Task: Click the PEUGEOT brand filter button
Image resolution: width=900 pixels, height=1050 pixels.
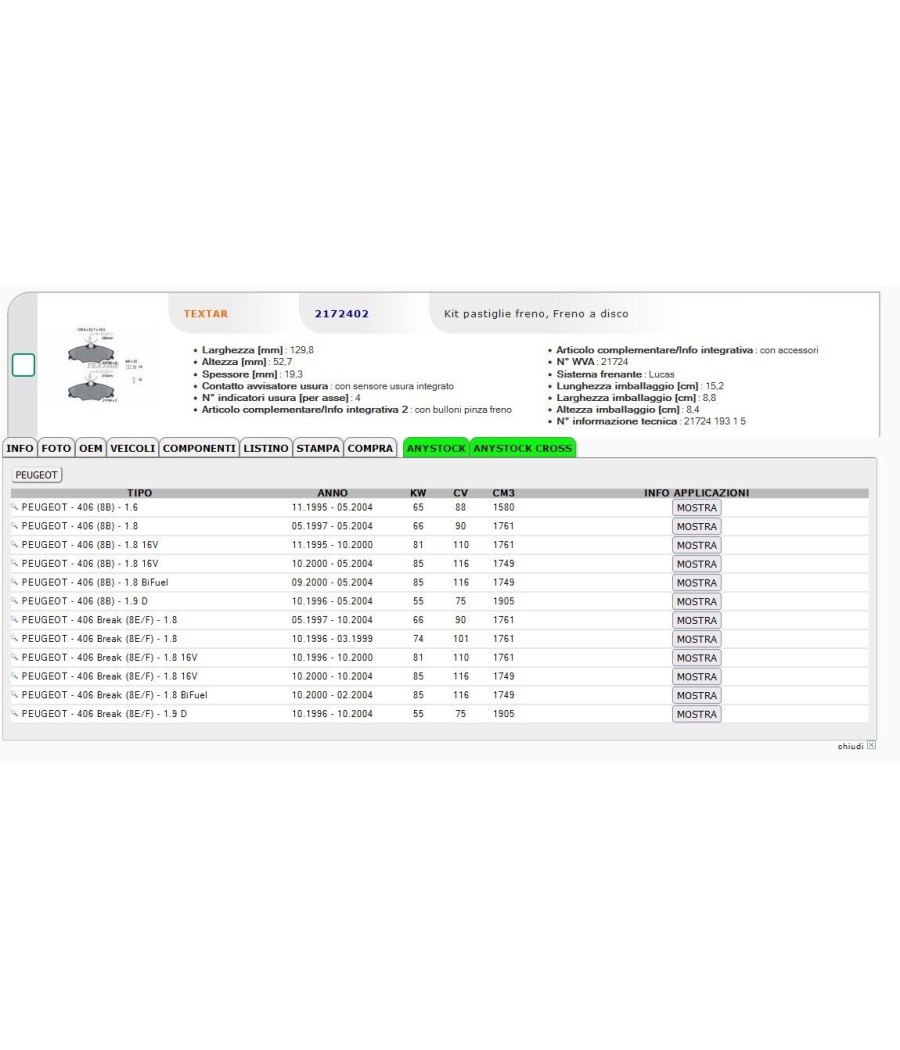Action: 37,475
